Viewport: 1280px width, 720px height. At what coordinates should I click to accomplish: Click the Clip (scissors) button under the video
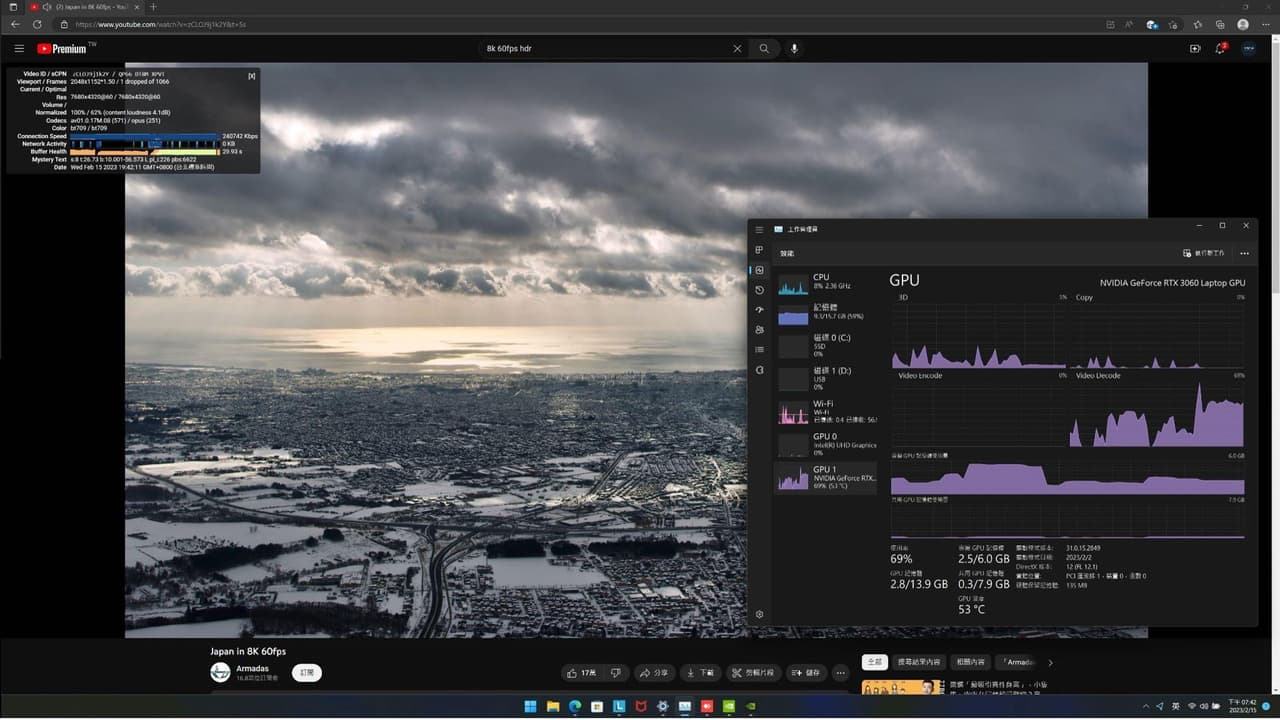pos(753,673)
